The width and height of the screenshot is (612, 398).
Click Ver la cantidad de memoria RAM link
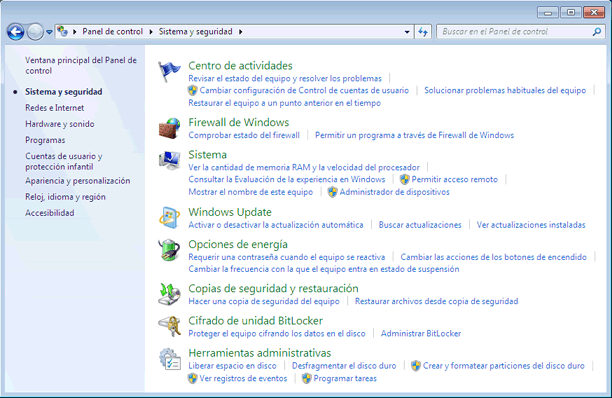(304, 167)
